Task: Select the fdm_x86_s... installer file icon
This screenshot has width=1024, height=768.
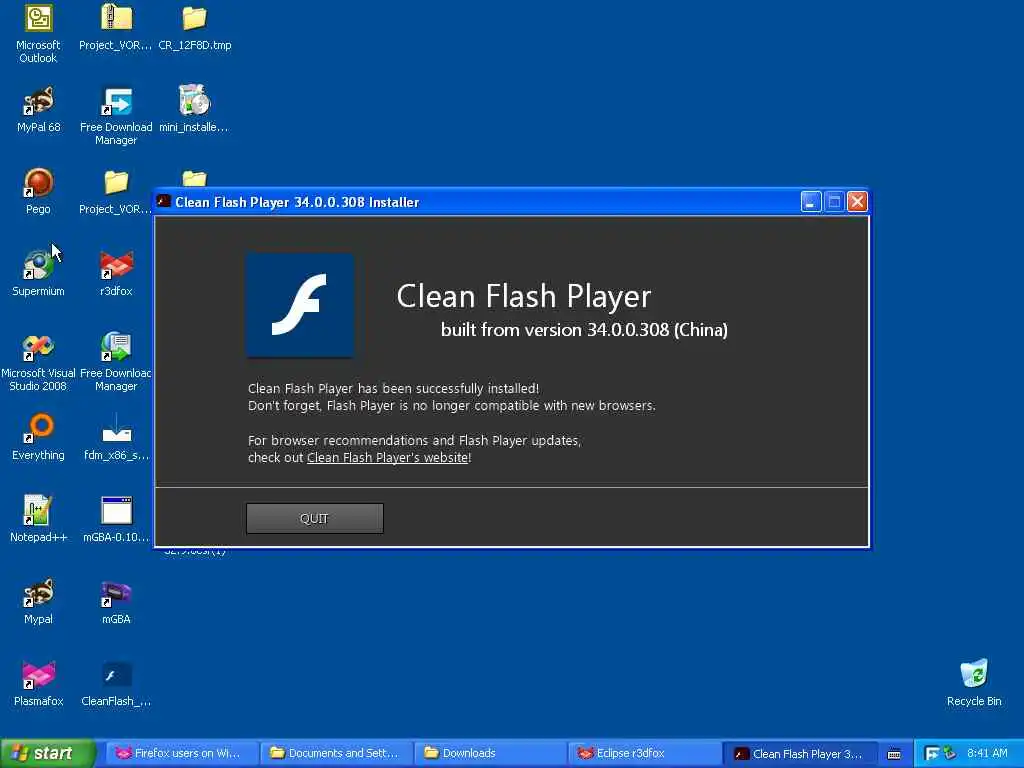Action: pos(116,429)
